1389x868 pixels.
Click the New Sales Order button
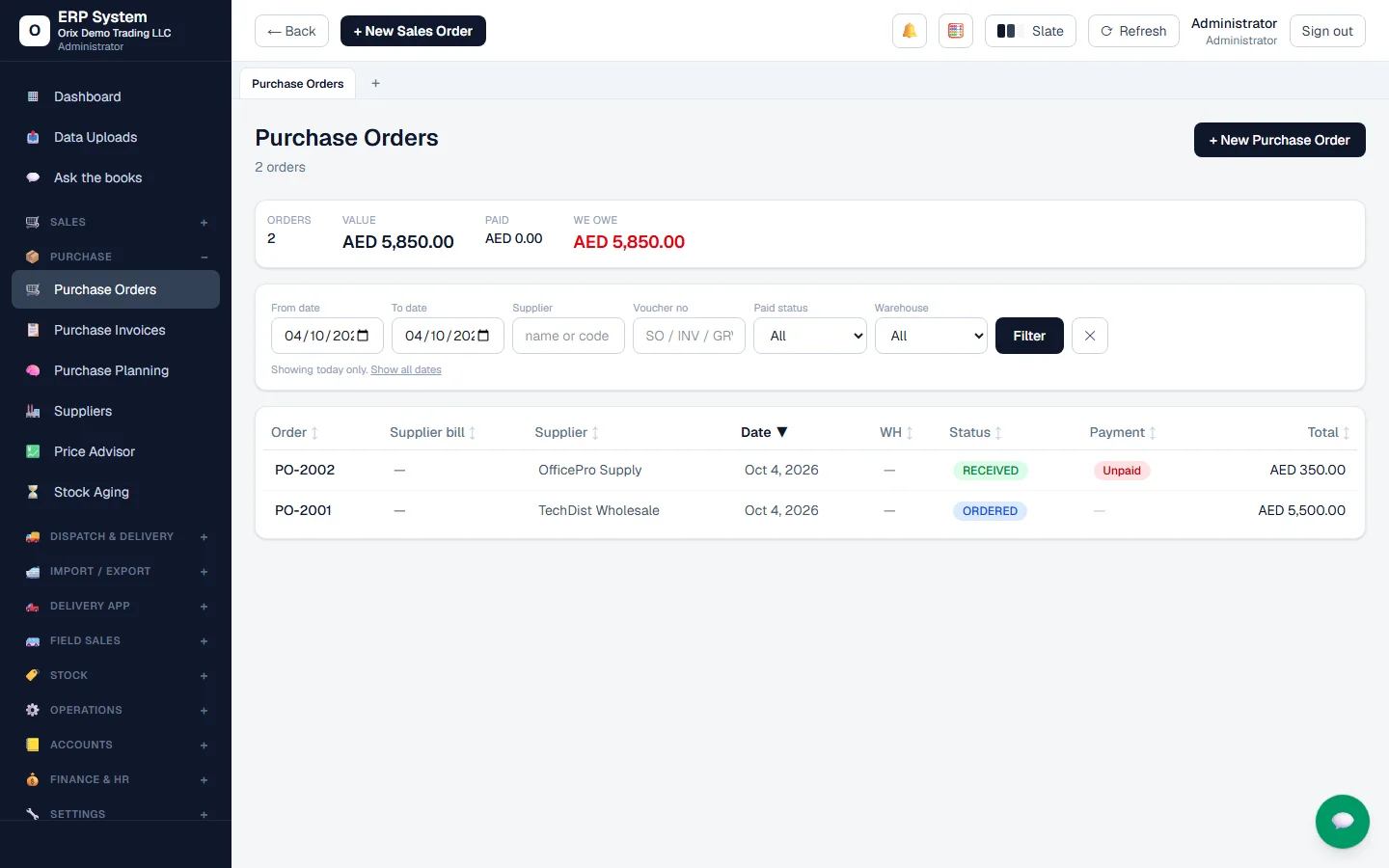click(x=413, y=31)
